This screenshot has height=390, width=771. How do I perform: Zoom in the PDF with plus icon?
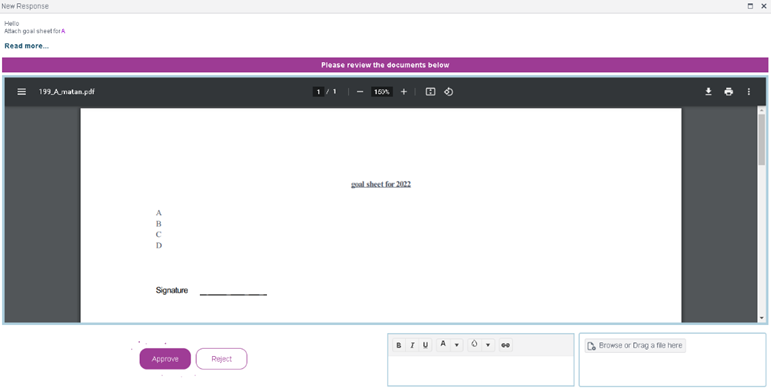click(x=404, y=92)
